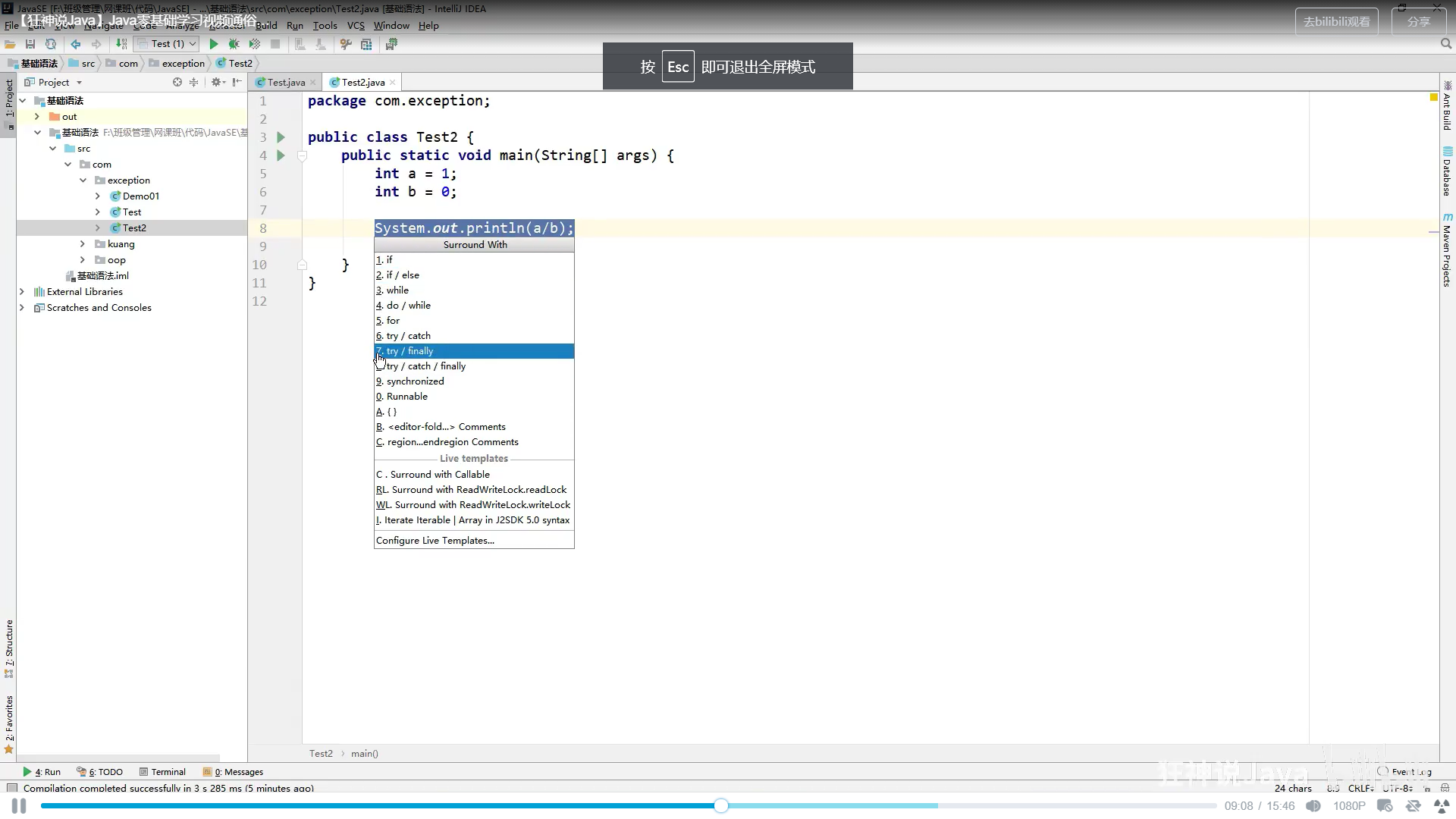This screenshot has width=1456, height=819.
Task: Click the Save All floppy icon
Action: coord(30,44)
